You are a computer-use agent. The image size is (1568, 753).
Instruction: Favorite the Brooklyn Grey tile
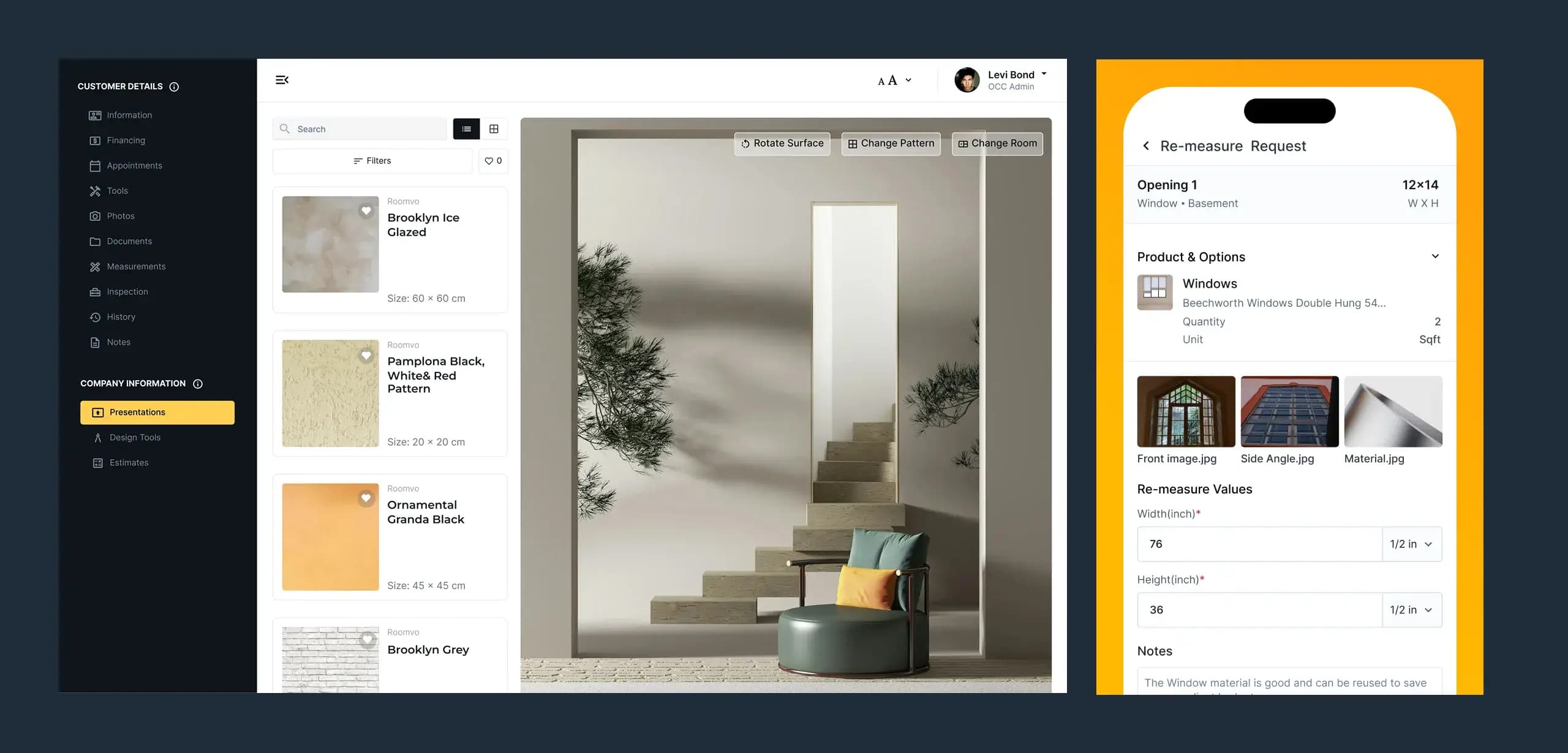click(x=366, y=640)
